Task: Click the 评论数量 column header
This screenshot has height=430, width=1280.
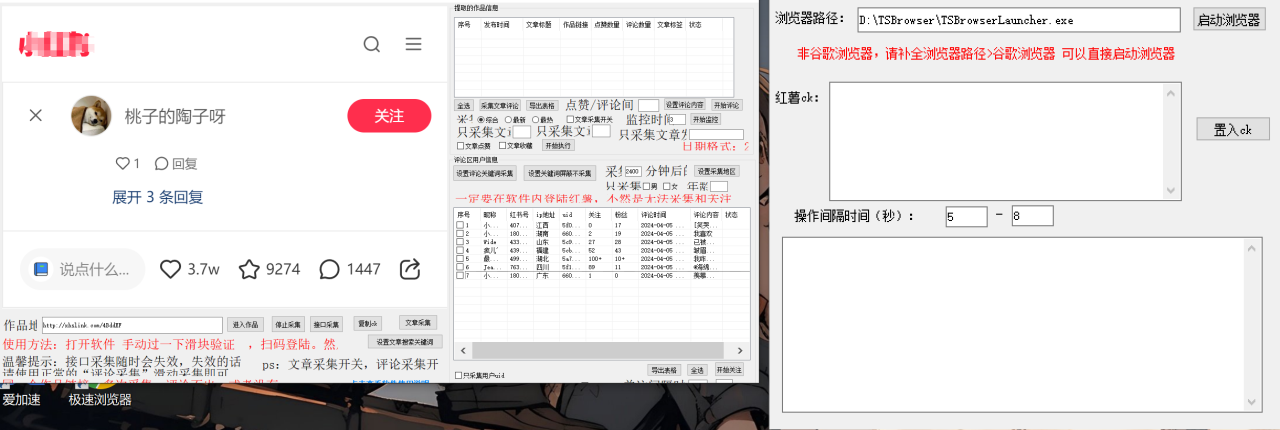Action: (x=639, y=24)
